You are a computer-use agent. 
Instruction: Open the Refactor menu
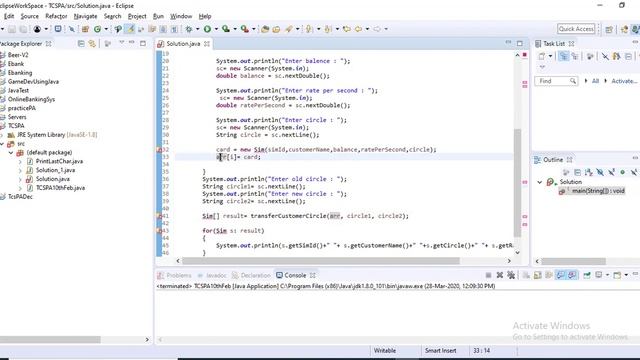point(56,16)
